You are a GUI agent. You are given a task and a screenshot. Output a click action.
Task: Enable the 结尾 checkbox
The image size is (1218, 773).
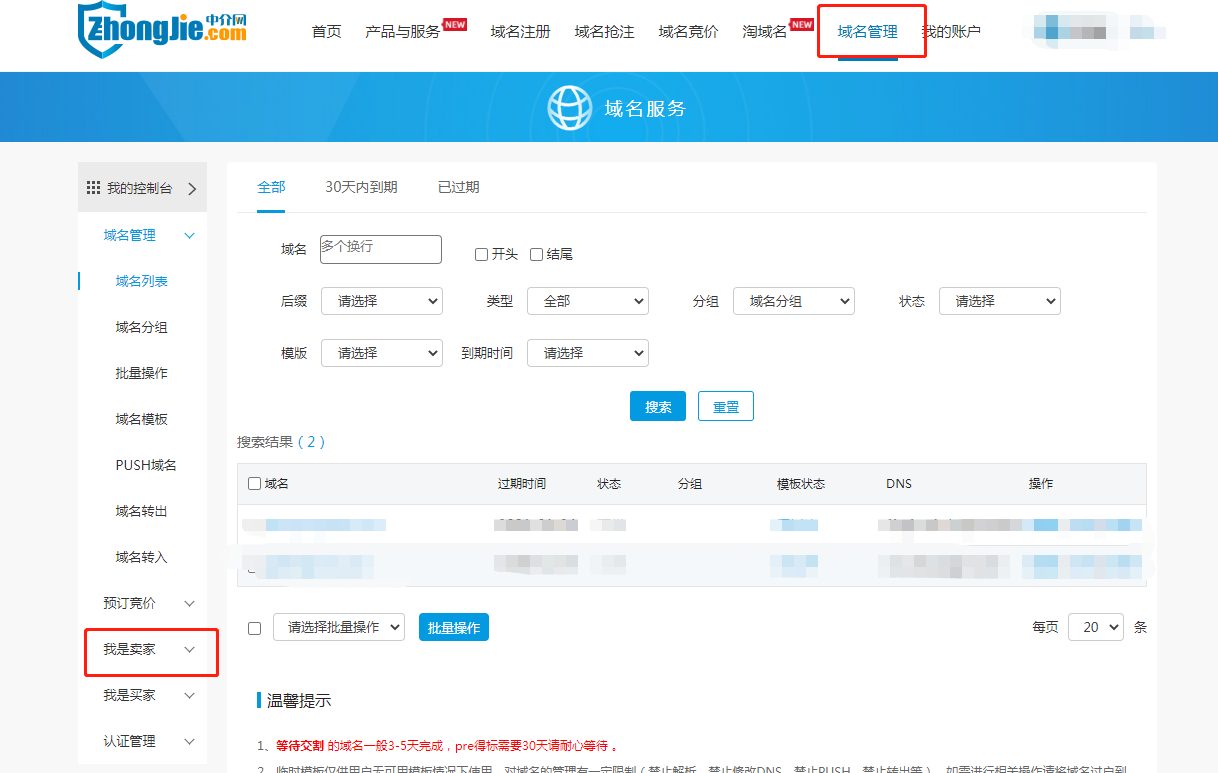point(536,255)
